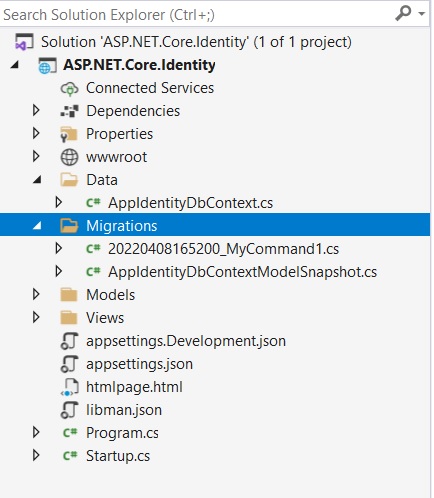Screen dimensions: 434x498
Task: Expand the Dependencies node
Action: (x=36, y=111)
